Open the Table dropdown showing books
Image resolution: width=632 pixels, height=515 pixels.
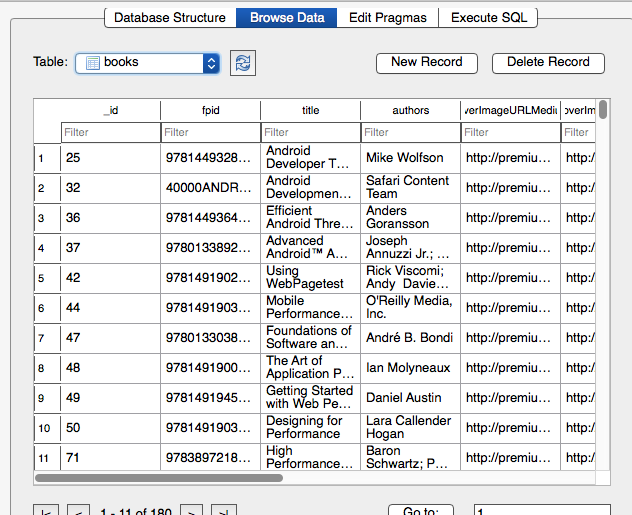tap(148, 63)
